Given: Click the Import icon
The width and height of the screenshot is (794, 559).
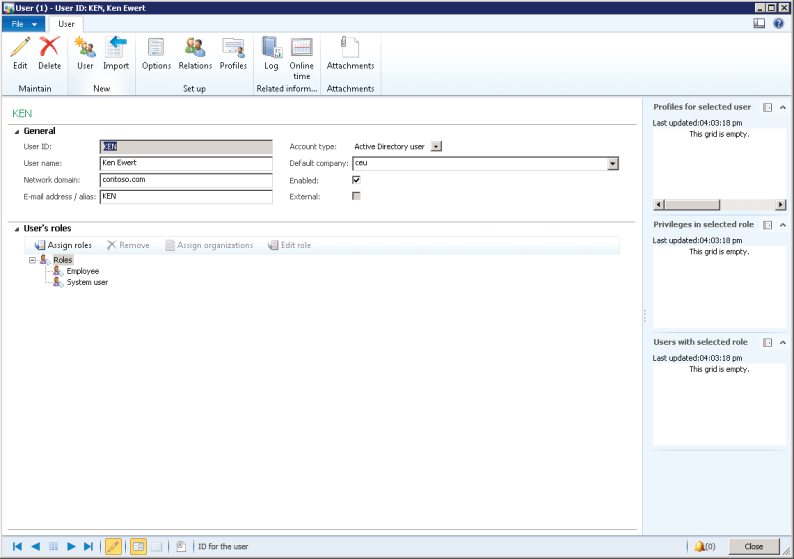Looking at the screenshot, I should 116,47.
